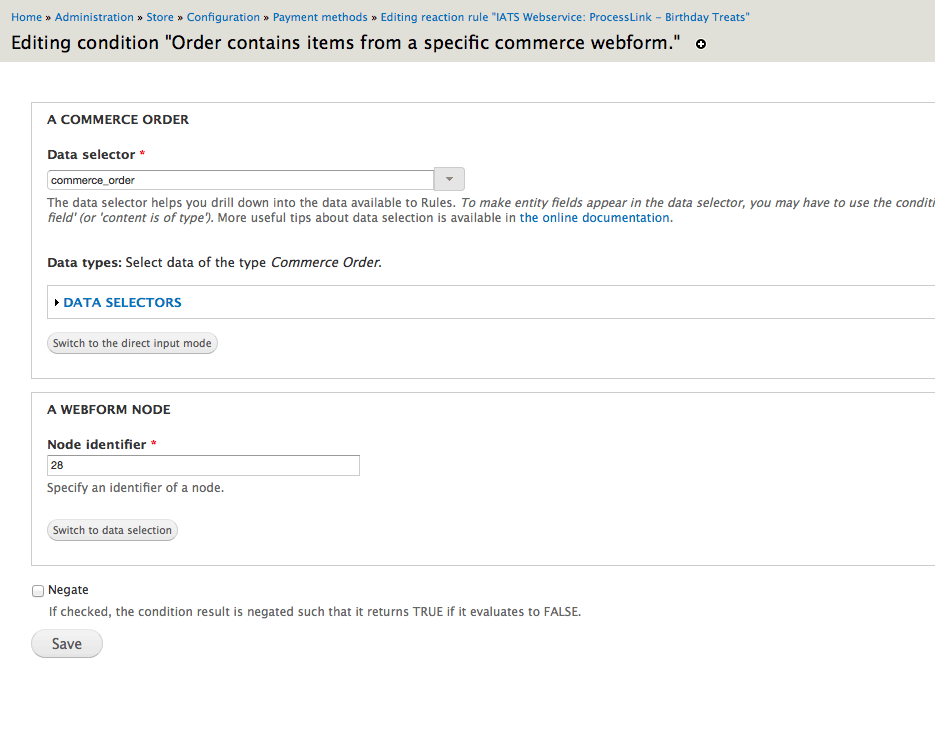This screenshot has height=749, width=935.
Task: Visit the Payment methods page
Action: (320, 17)
